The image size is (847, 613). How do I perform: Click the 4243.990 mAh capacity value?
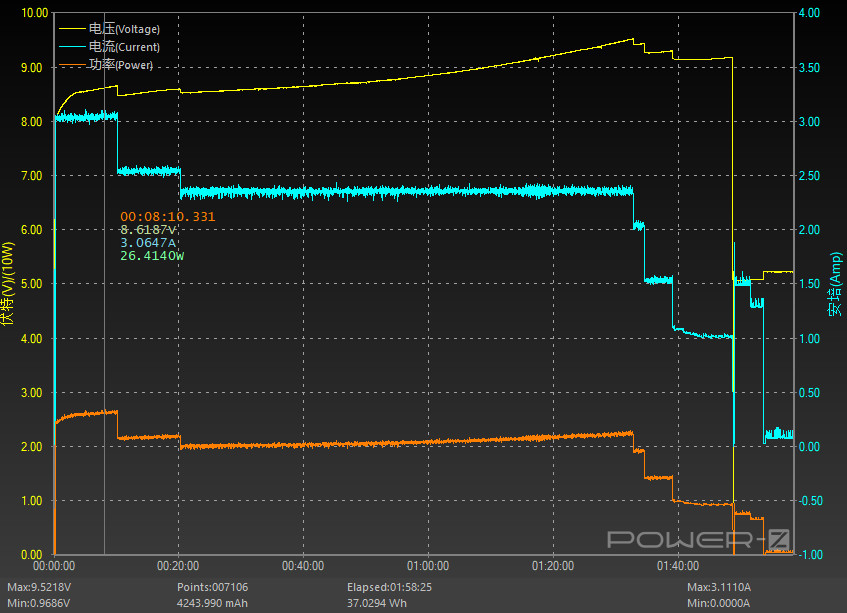[212, 603]
